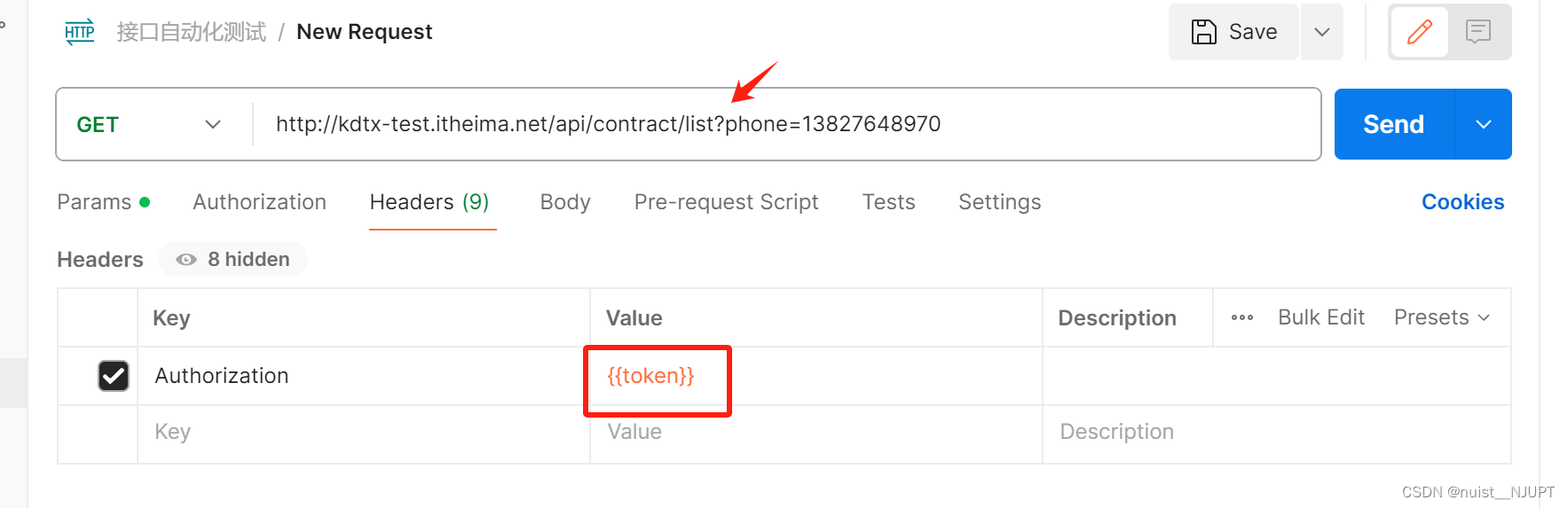Uncheck the Authorization header checkbox
Viewport: 1568px width, 508px height.
(114, 376)
